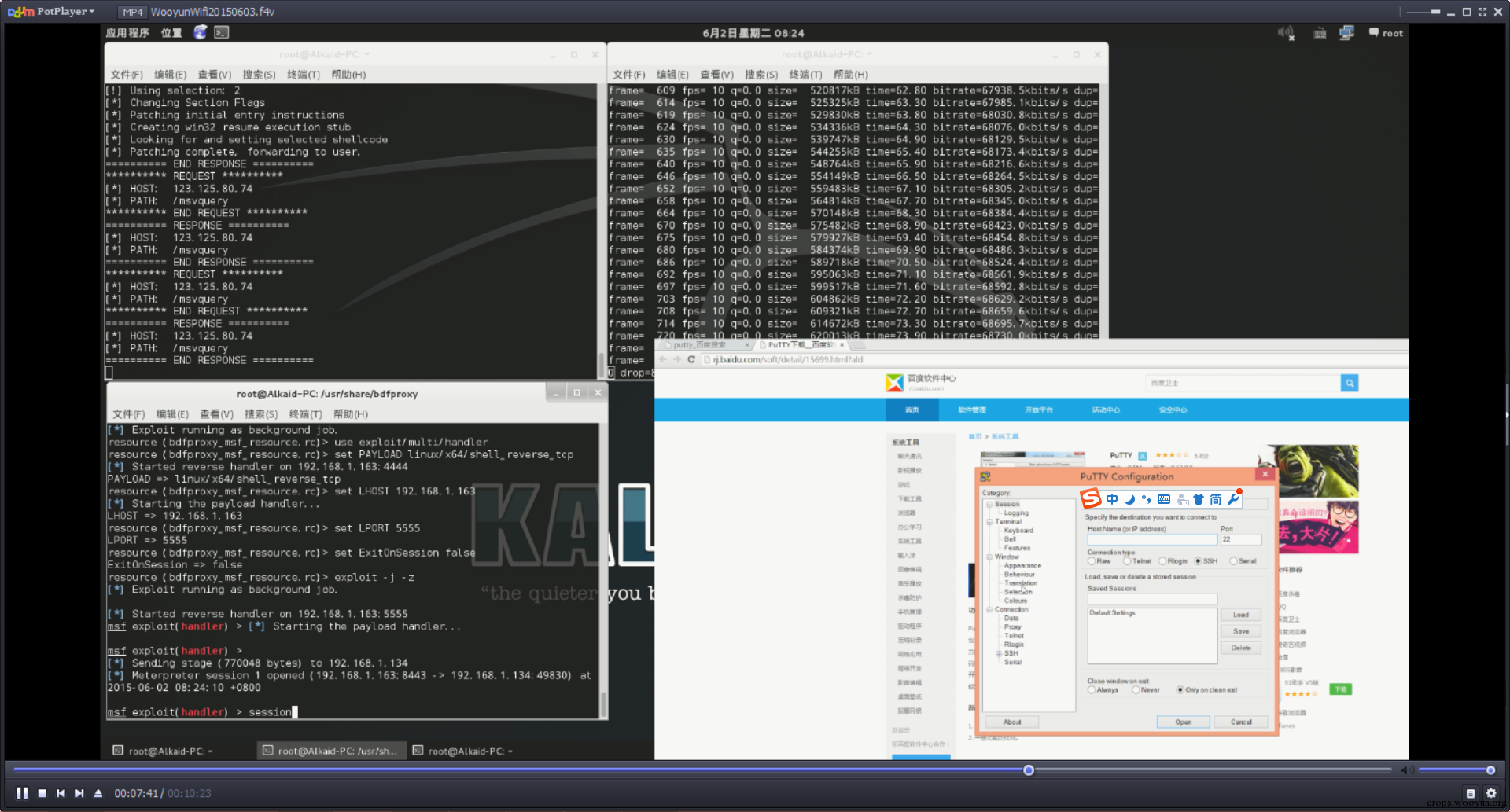Select Default Settings in saved sessions list

(x=1112, y=613)
